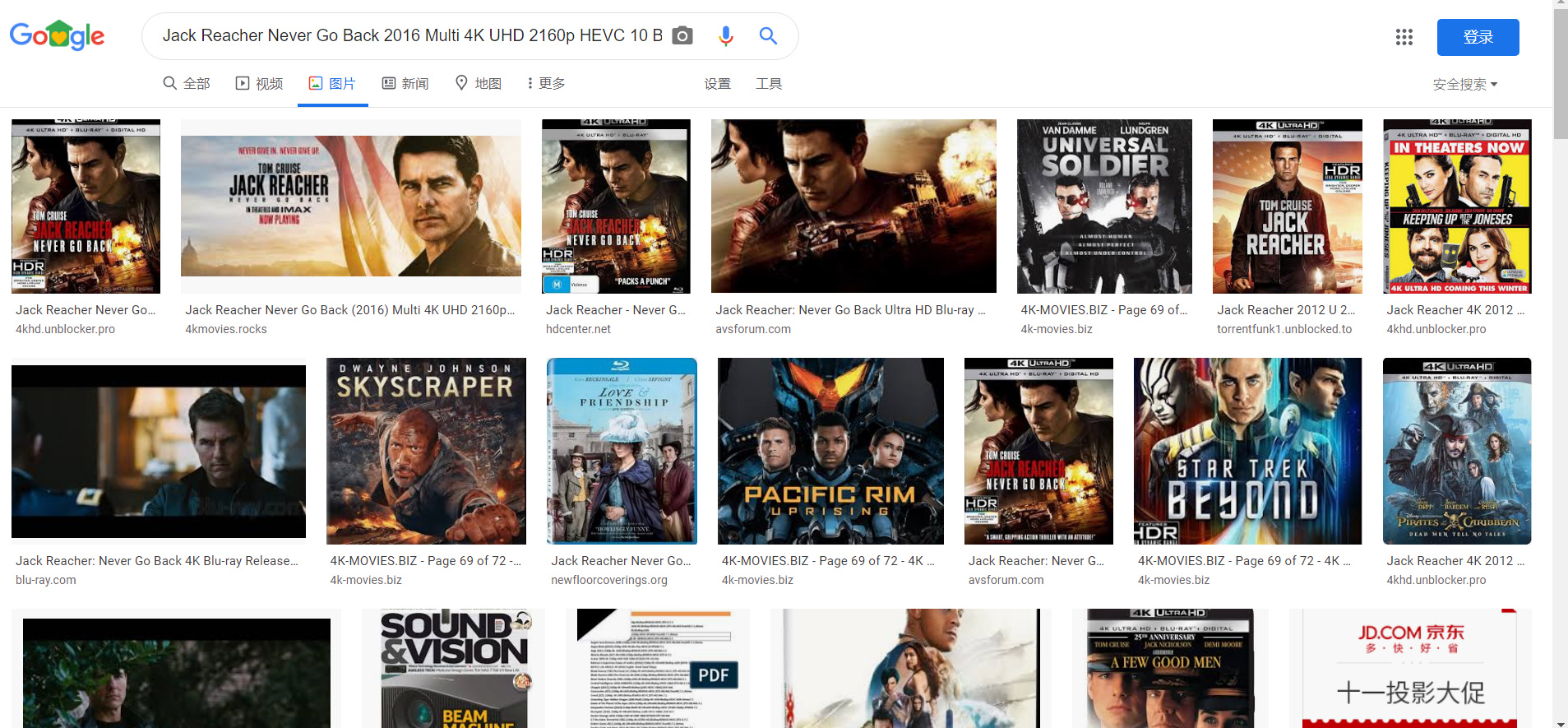The height and width of the screenshot is (728, 1568).
Task: Search by image using the camera icon
Action: pyautogui.click(x=682, y=35)
